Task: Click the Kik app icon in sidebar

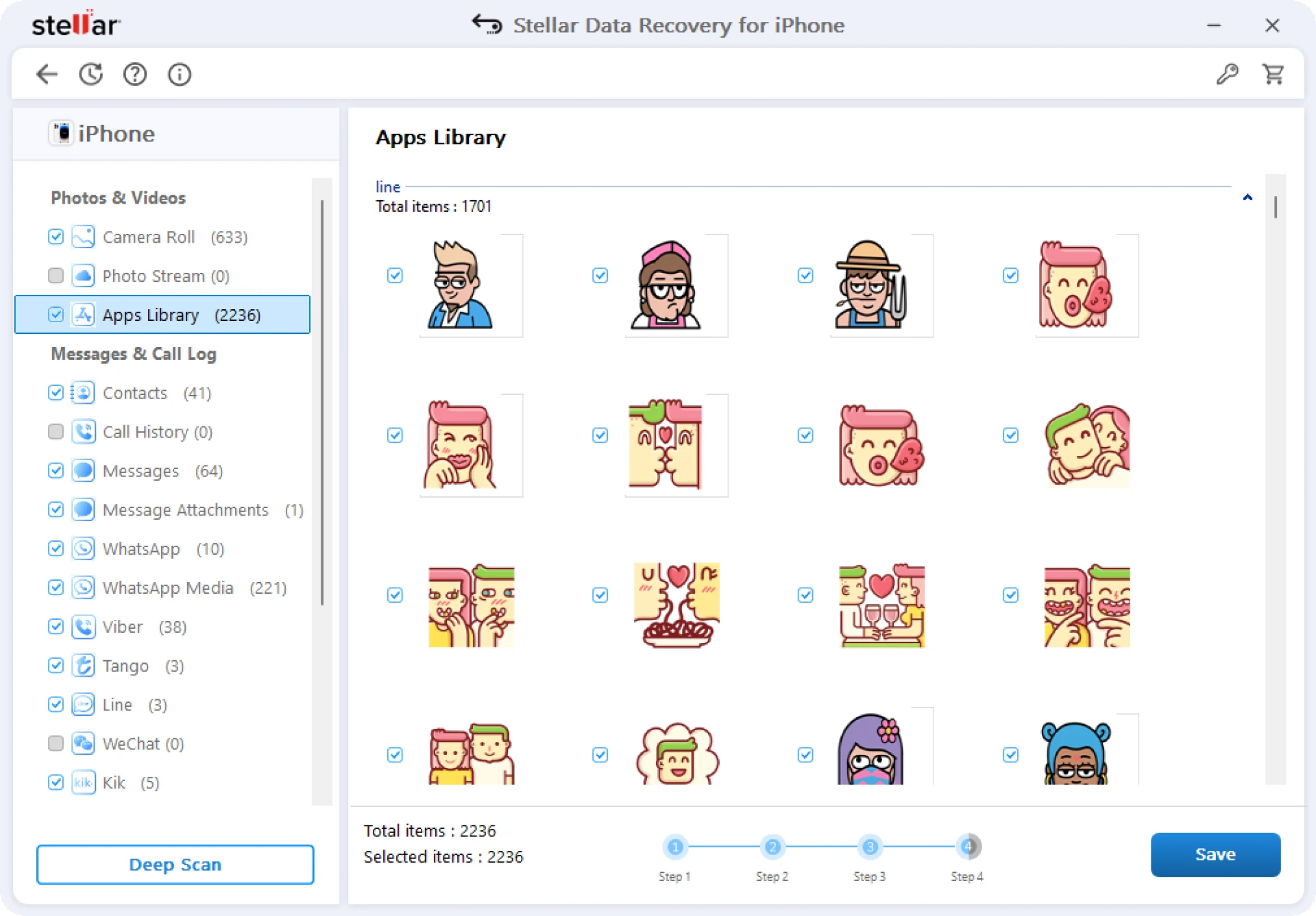Action: tap(82, 783)
